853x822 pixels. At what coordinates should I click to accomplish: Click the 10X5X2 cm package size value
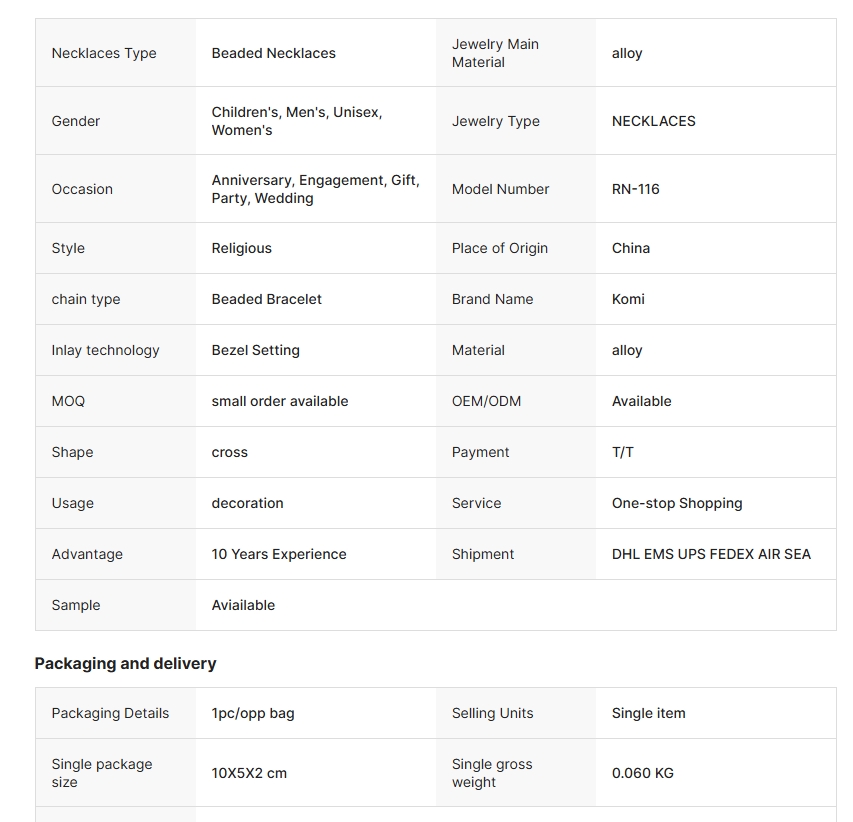[249, 774]
